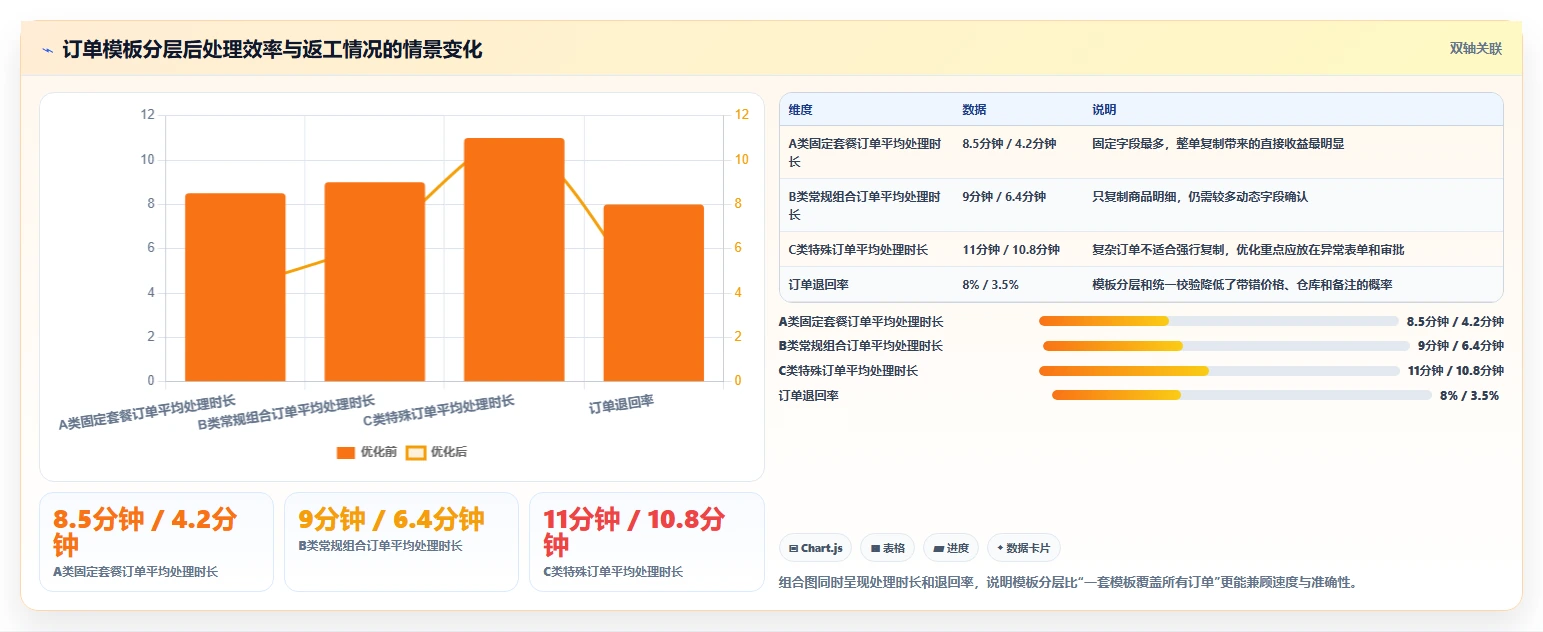The image size is (1543, 632).
Task: Click the 优化前 orange legend swatch
Action: click(346, 452)
